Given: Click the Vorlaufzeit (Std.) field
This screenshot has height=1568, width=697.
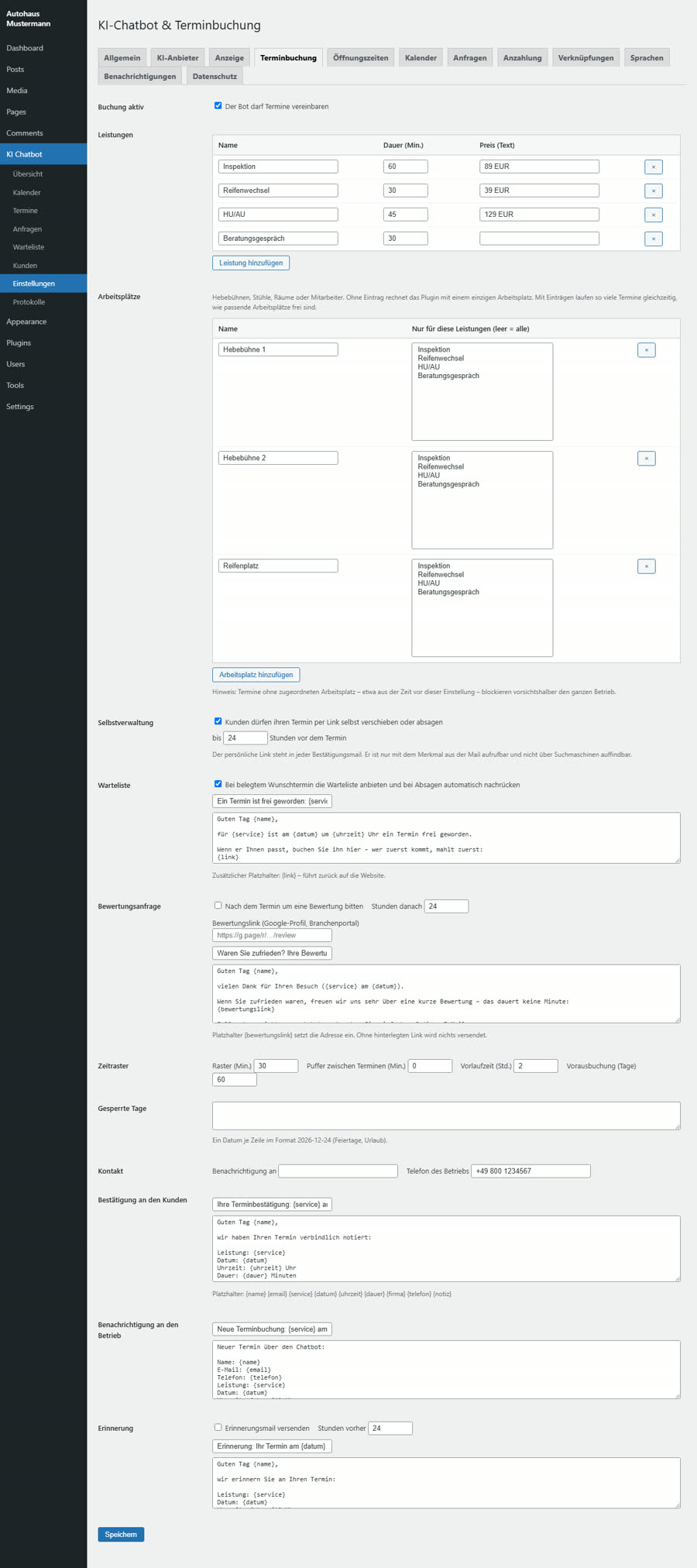Looking at the screenshot, I should pyautogui.click(x=536, y=1066).
